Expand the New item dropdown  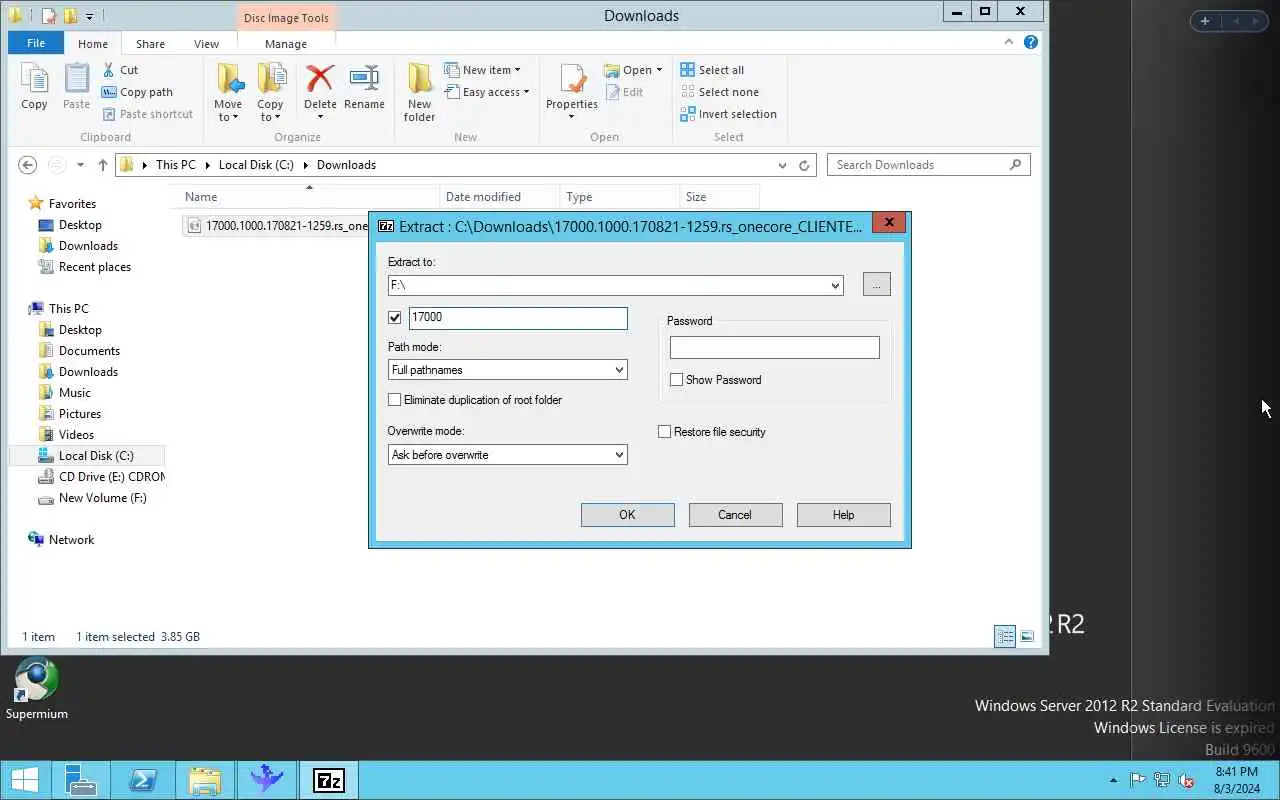coord(517,70)
